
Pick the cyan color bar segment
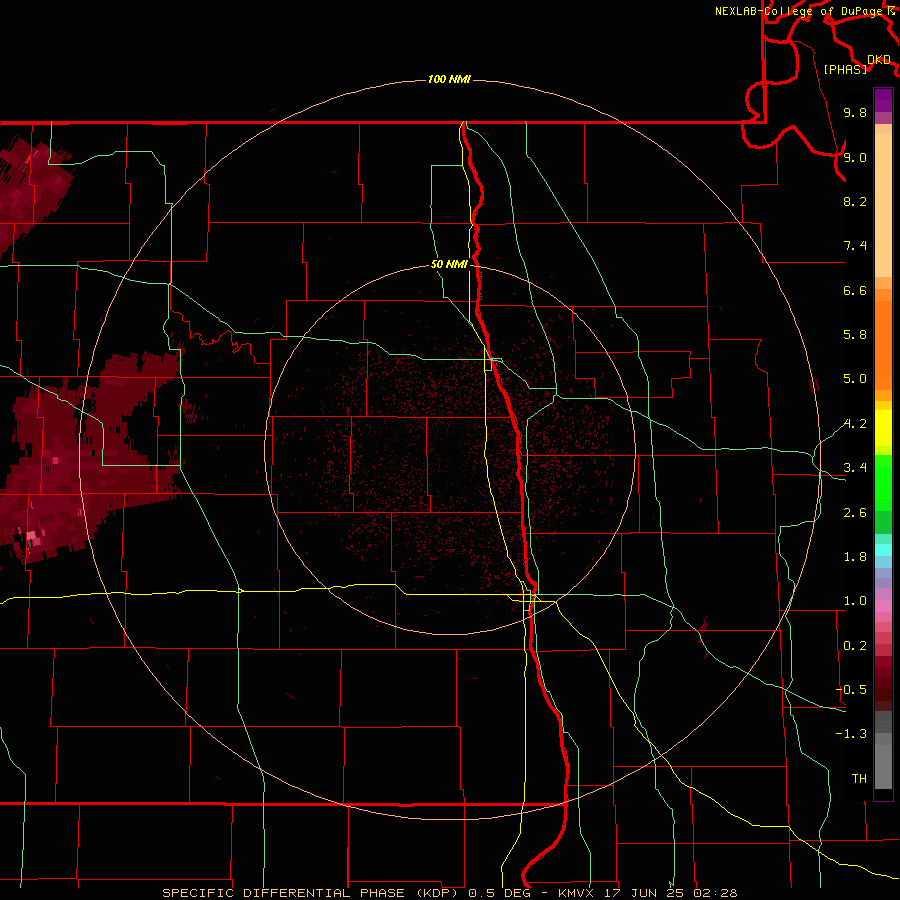[883, 550]
